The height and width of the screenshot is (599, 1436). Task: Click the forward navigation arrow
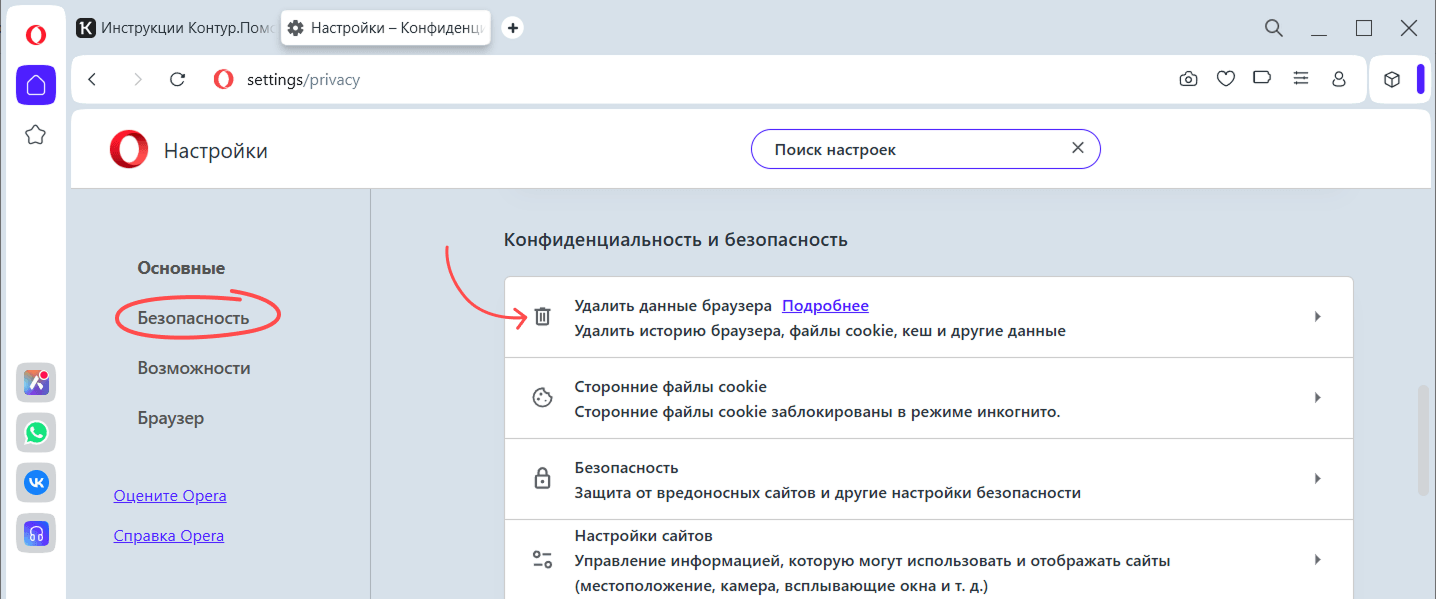[138, 79]
